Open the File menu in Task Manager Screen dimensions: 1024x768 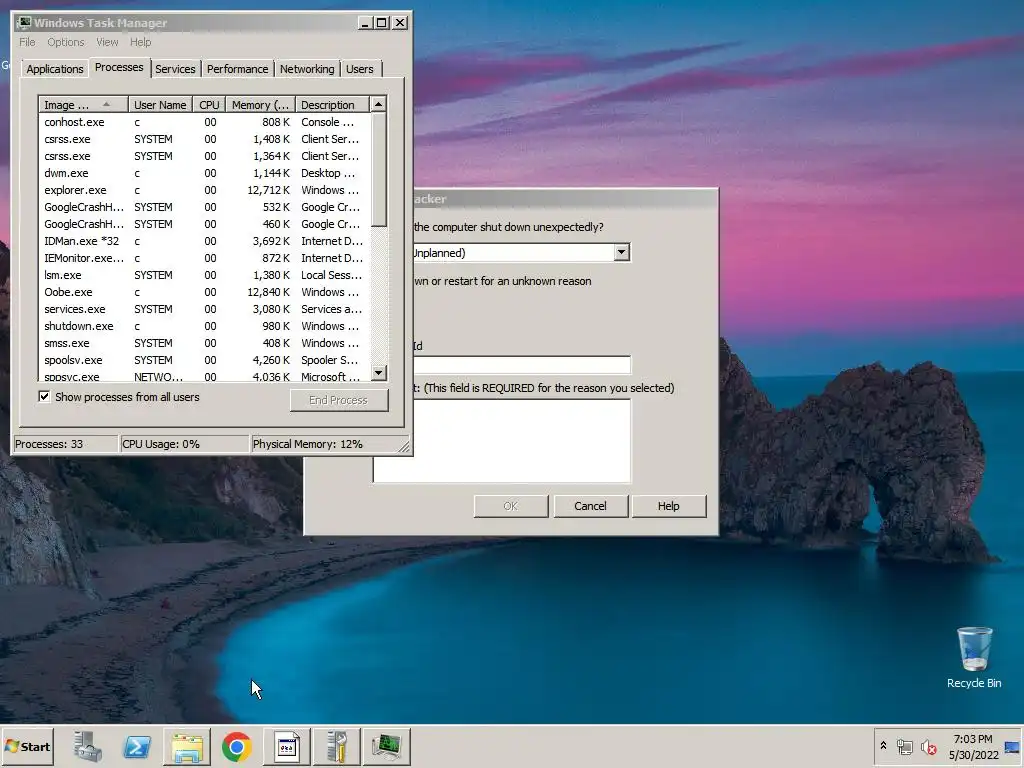click(27, 42)
